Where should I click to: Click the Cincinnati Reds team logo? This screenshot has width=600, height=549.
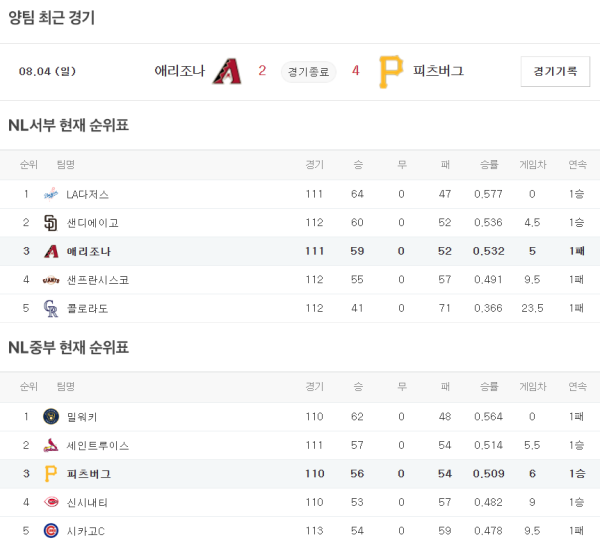(51, 502)
